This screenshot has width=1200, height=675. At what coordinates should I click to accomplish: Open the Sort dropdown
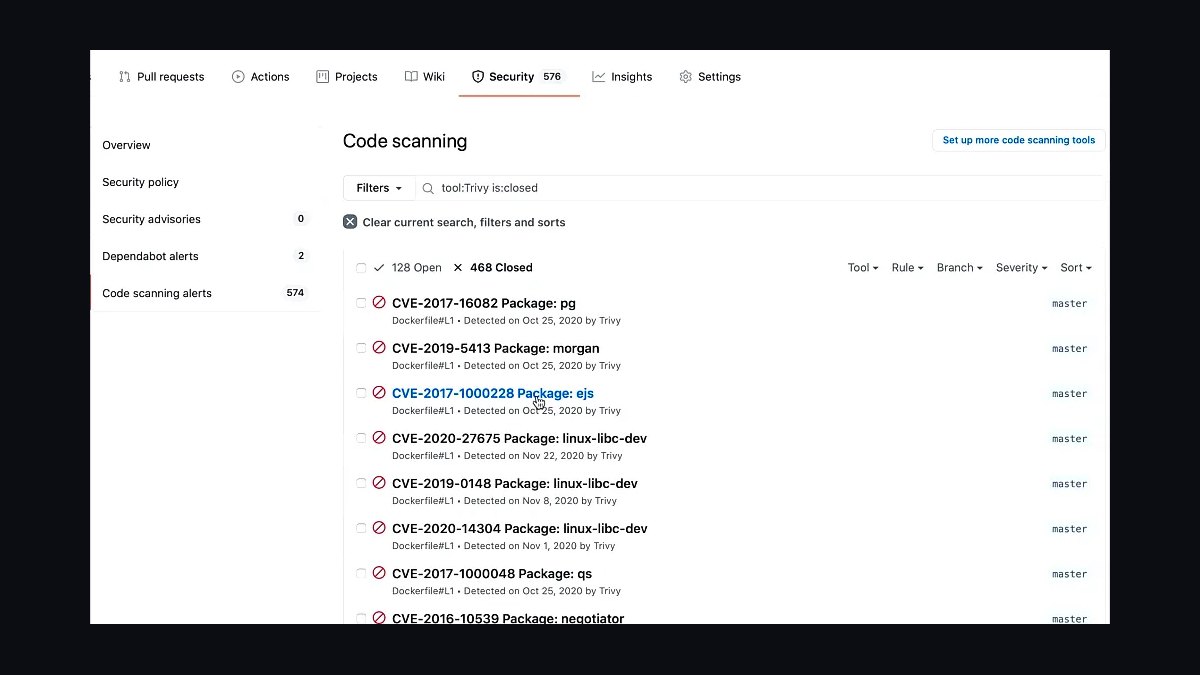tap(1076, 268)
